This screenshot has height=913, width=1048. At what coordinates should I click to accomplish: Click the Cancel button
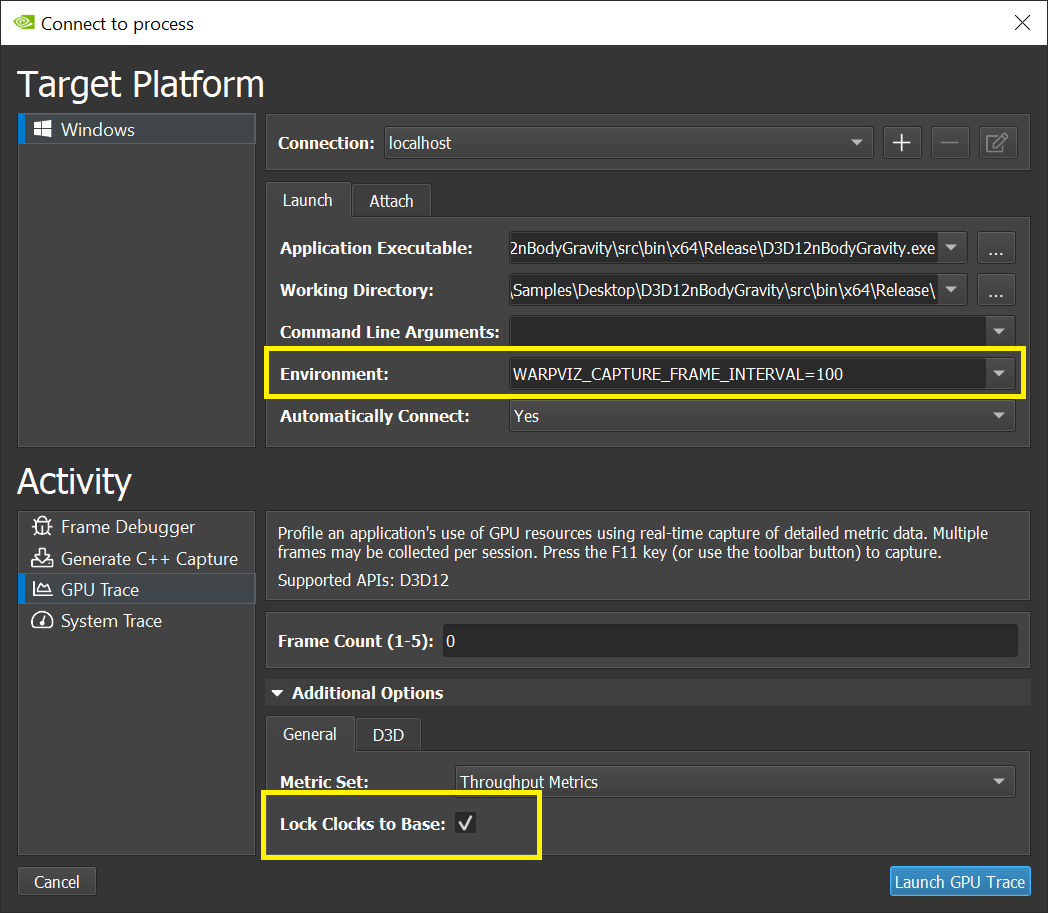point(57,881)
